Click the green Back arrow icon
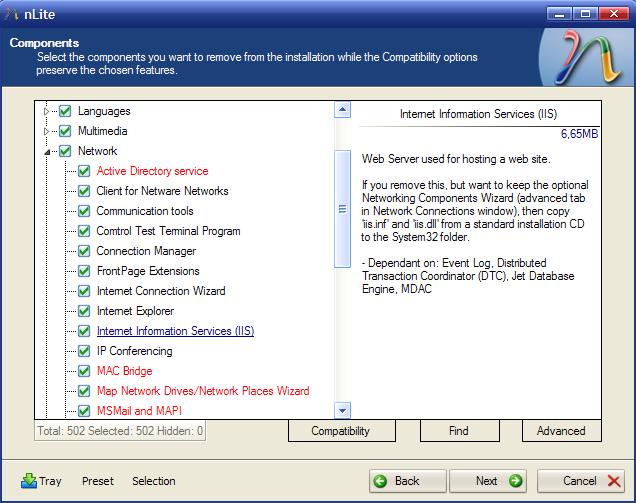 [381, 481]
